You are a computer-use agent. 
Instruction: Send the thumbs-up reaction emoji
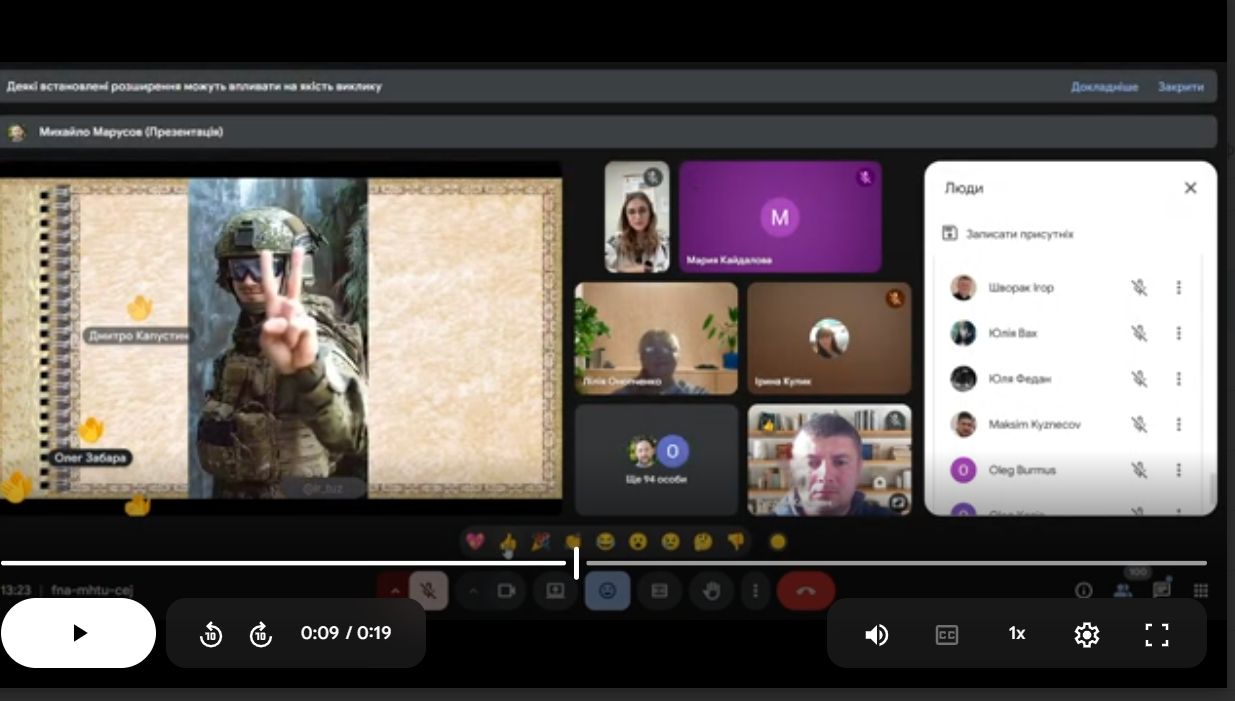pyautogui.click(x=508, y=542)
